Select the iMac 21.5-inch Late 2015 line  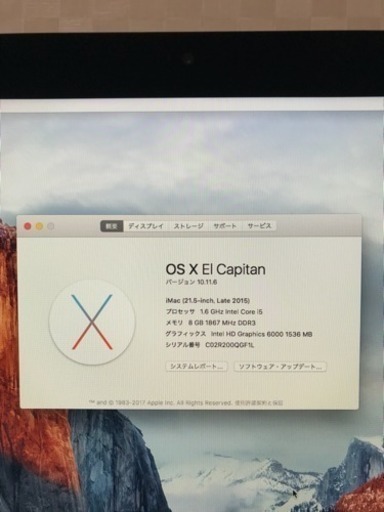point(208,301)
